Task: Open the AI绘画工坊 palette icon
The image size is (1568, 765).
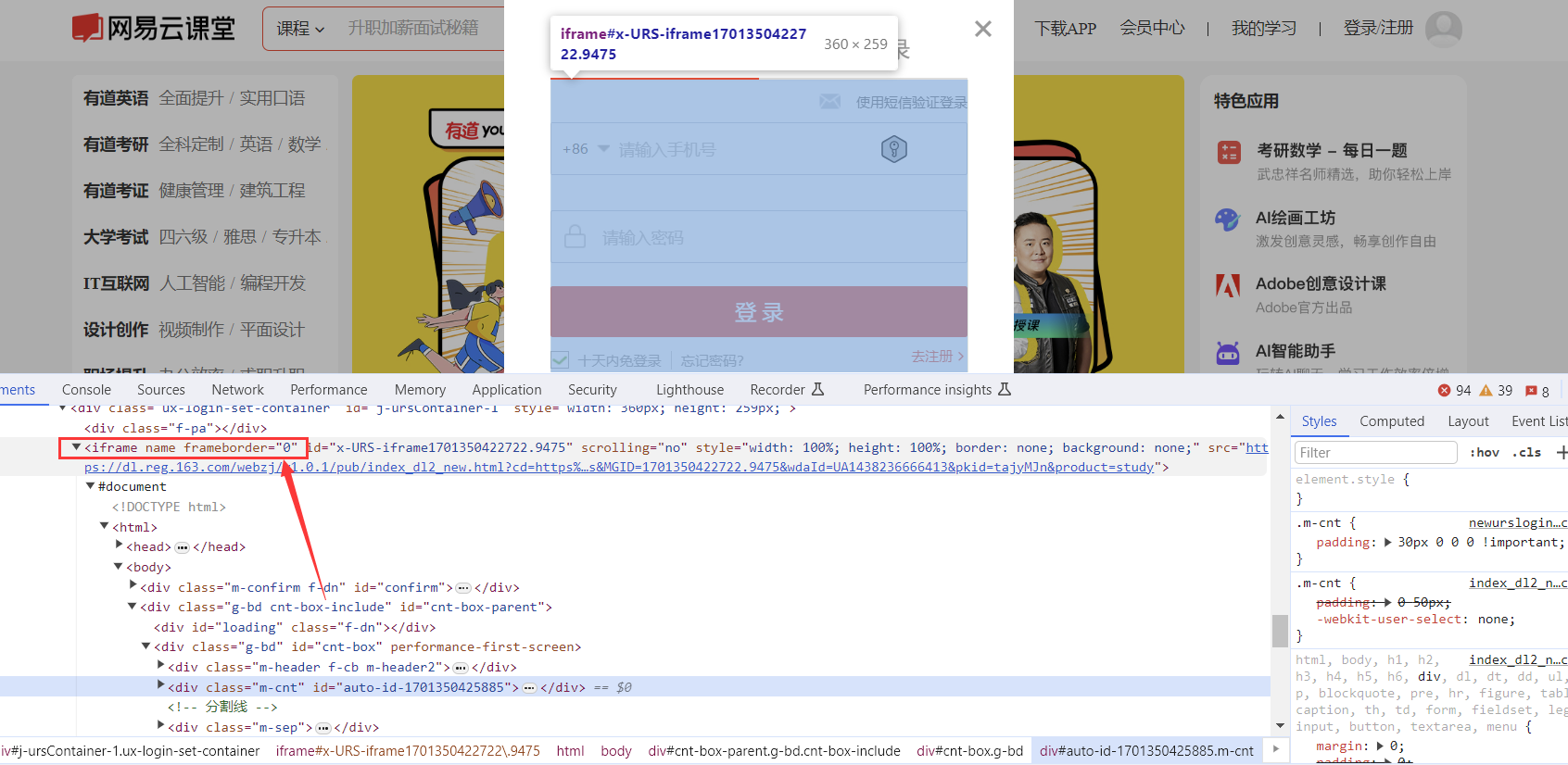Action: [1228, 219]
